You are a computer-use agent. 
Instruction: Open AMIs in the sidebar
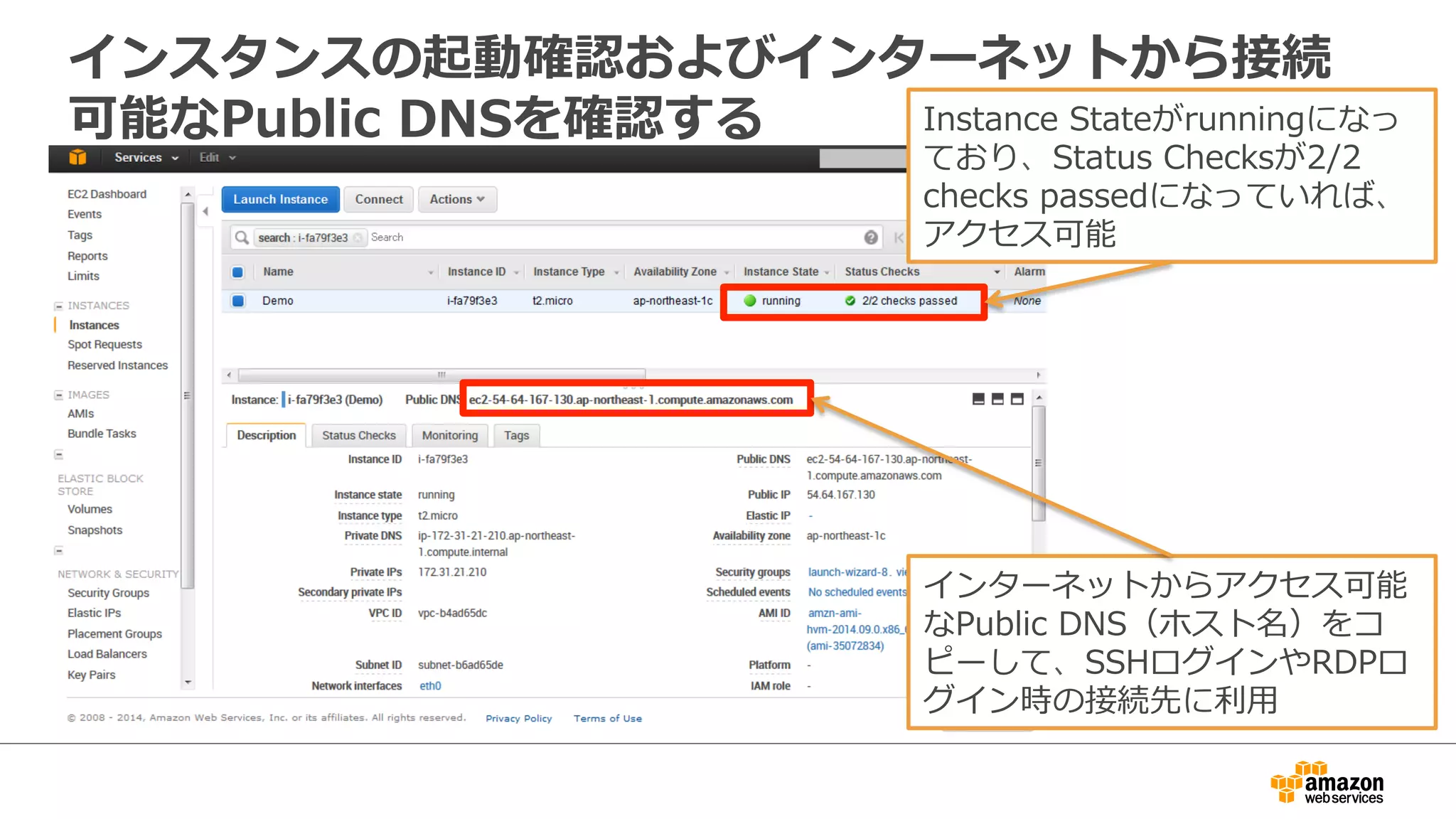80,414
